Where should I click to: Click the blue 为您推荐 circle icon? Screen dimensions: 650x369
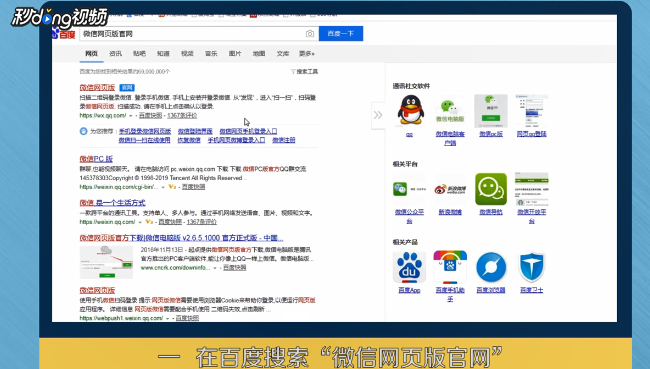click(83, 131)
